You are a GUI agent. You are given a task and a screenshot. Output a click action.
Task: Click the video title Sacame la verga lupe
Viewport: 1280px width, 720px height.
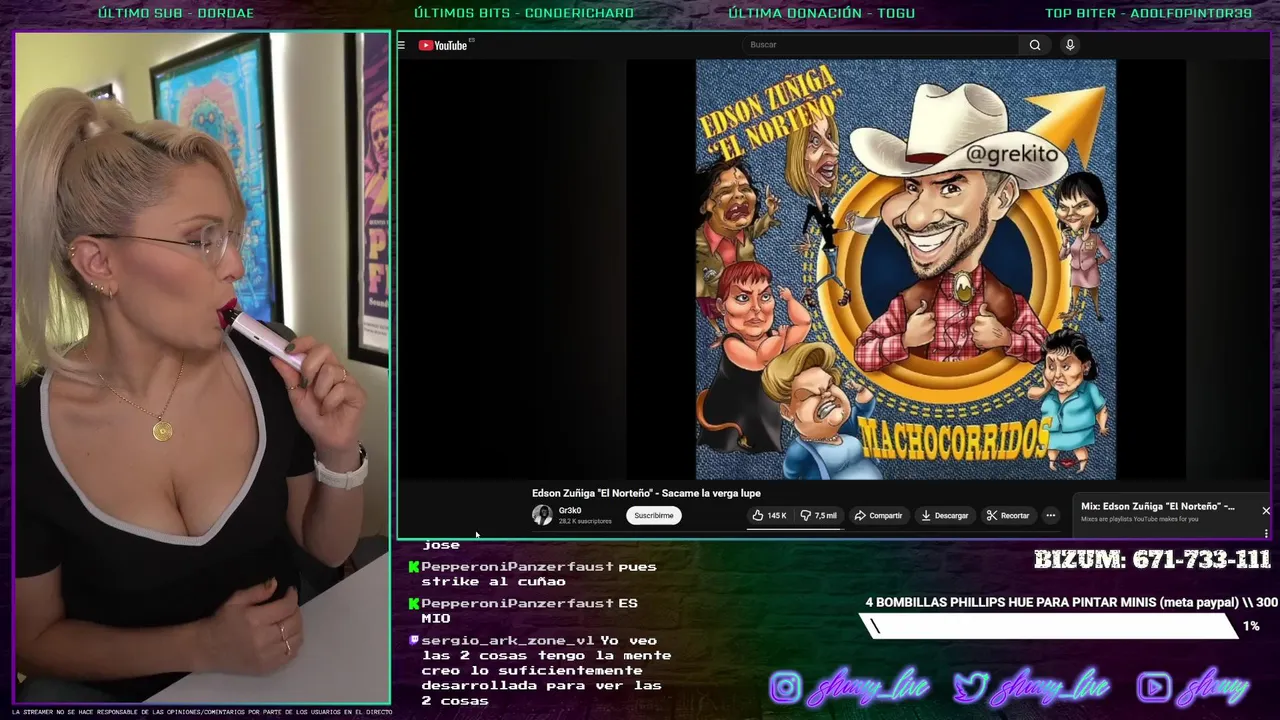(x=646, y=493)
